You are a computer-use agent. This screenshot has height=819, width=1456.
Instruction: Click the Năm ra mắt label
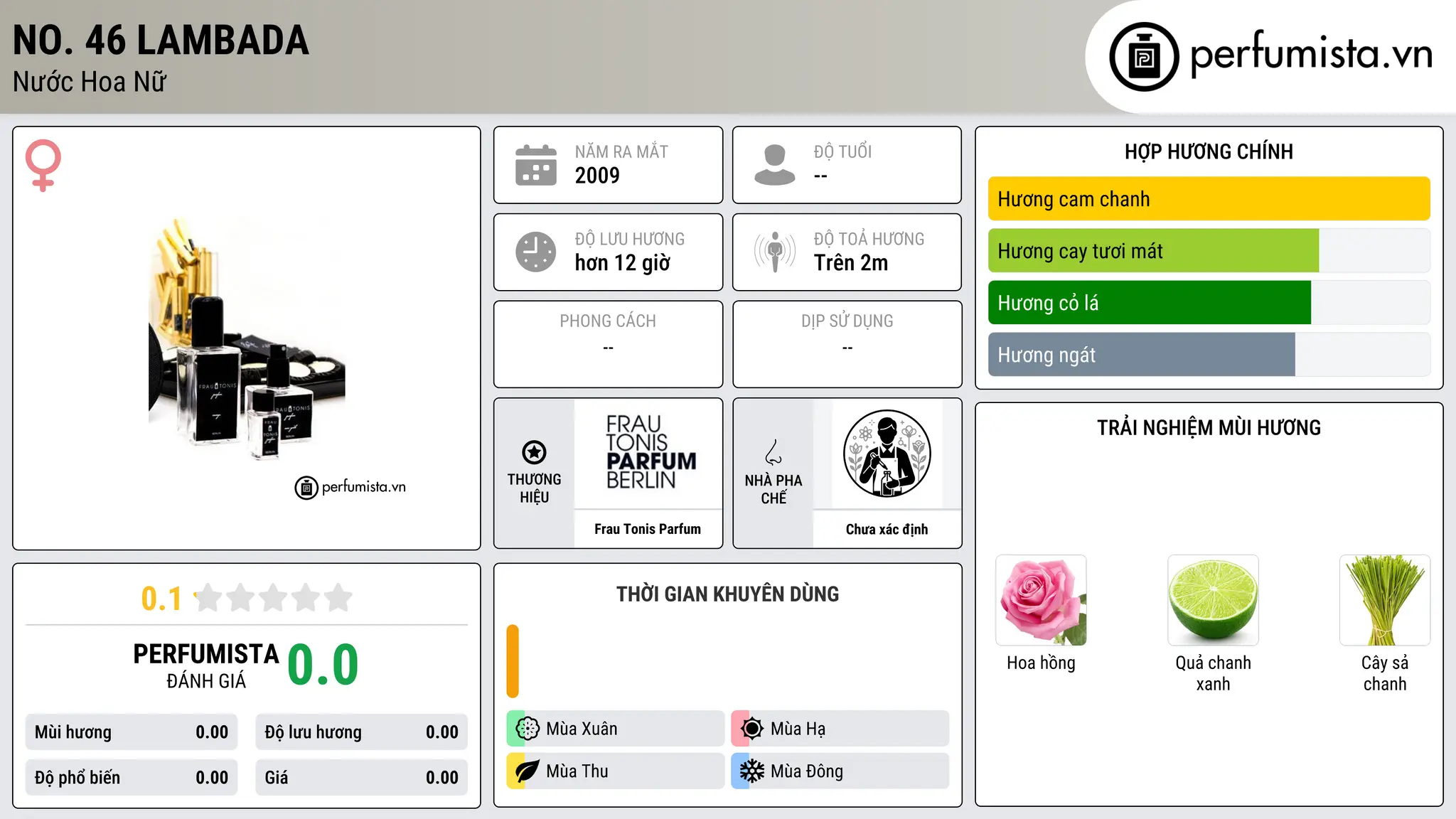[x=621, y=152]
